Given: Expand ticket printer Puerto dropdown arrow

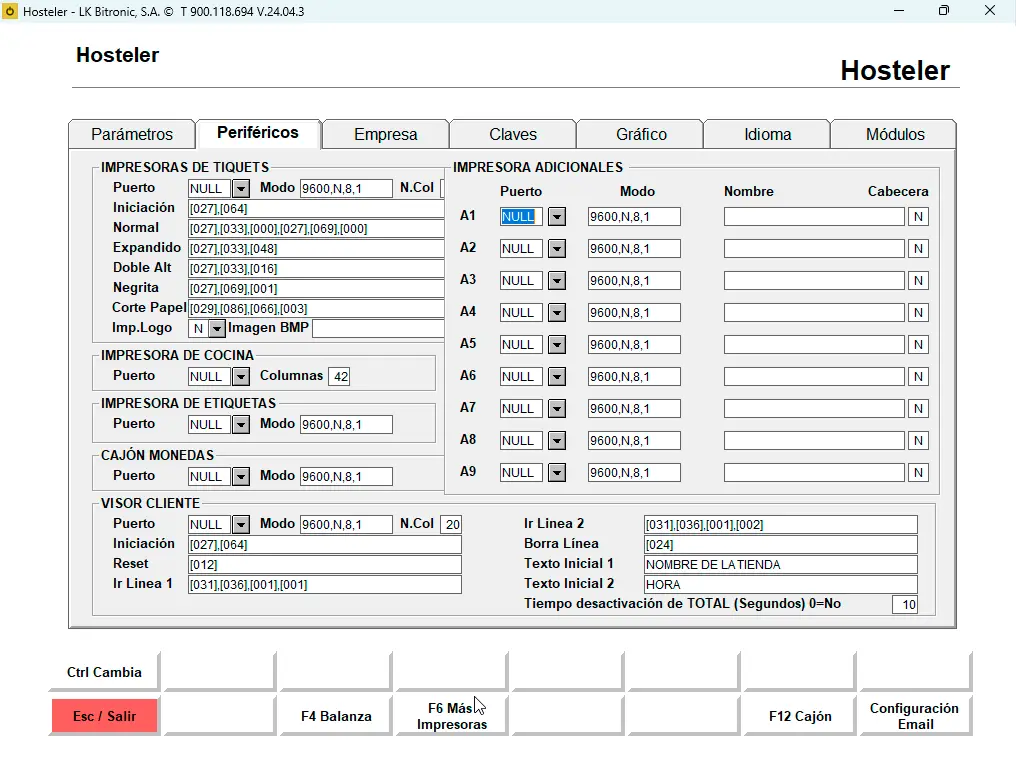Looking at the screenshot, I should click(241, 189).
